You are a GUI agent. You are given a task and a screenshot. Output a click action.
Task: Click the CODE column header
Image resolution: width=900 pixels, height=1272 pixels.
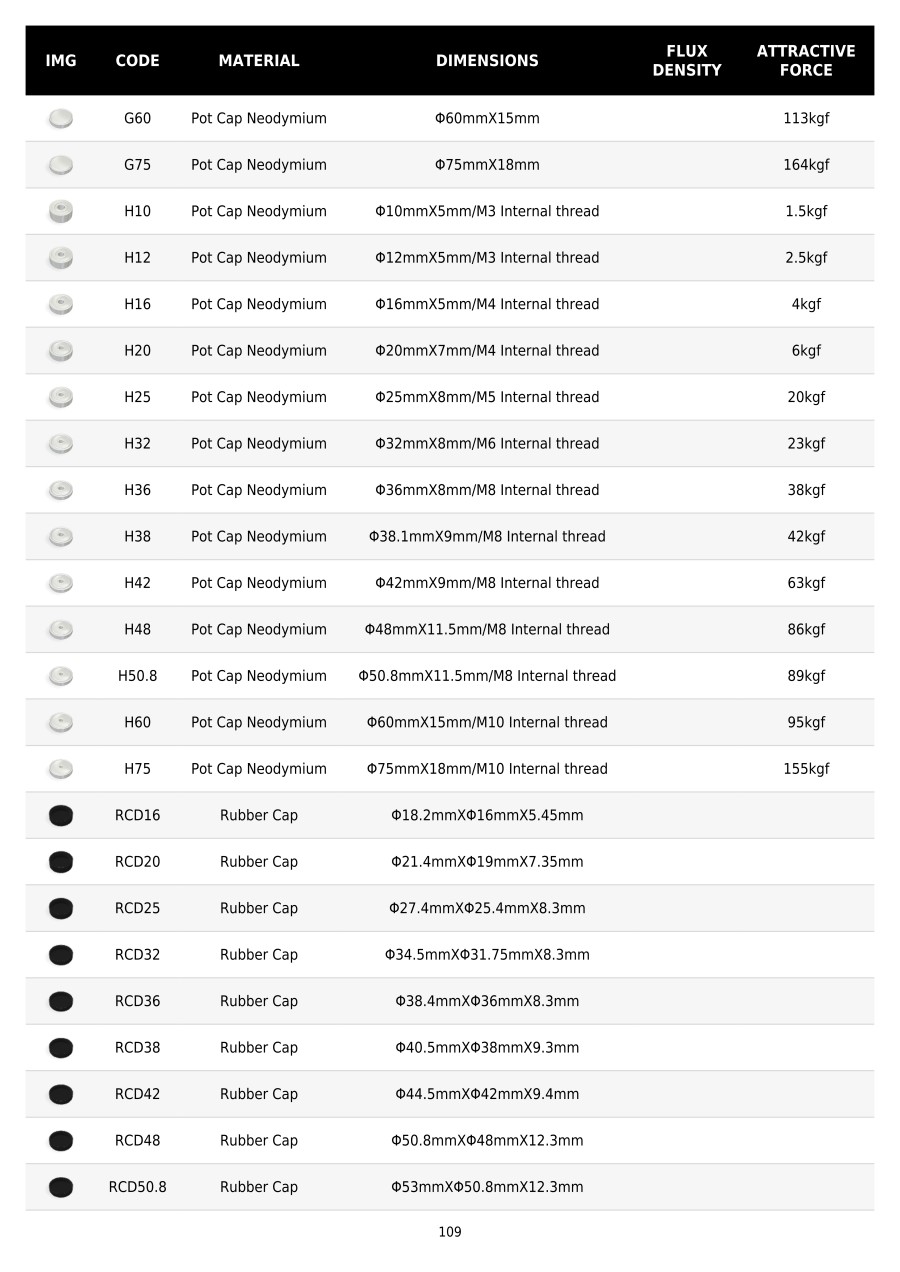coord(138,61)
